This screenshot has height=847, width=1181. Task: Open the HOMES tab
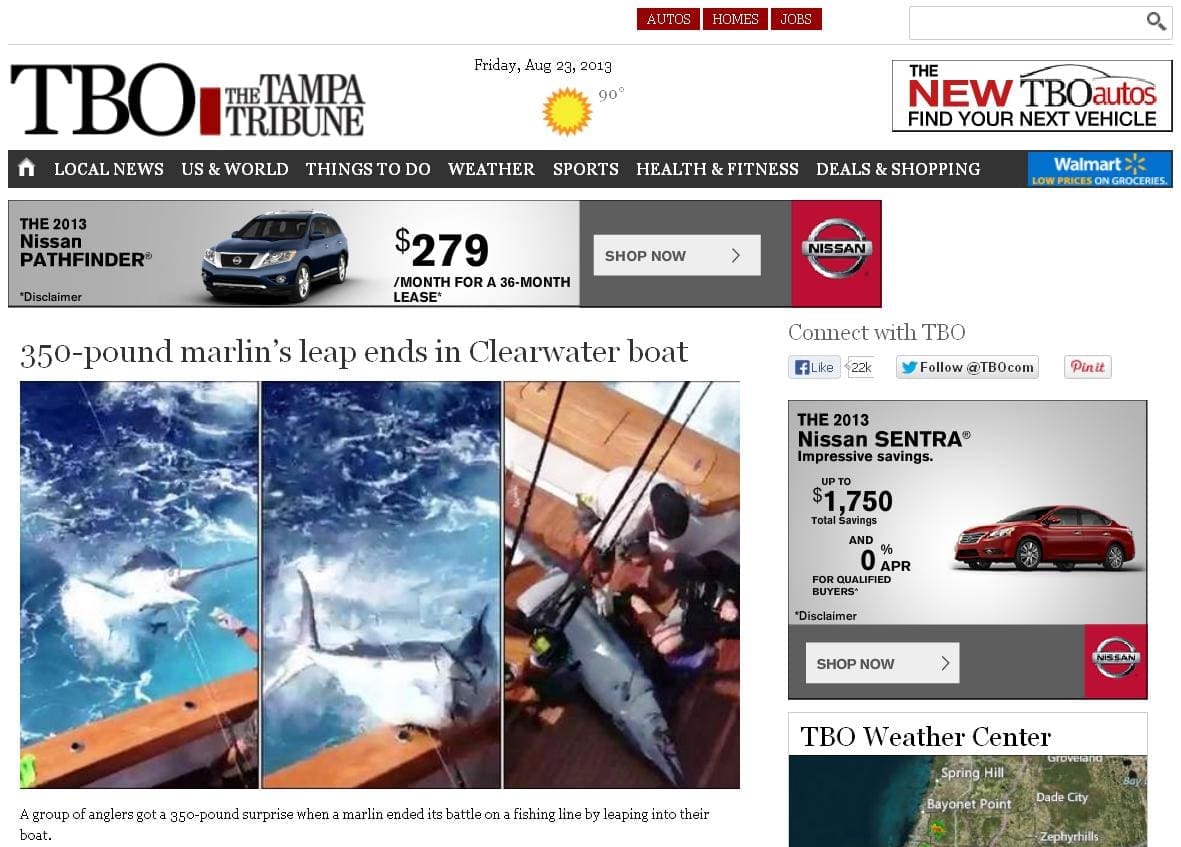[x=735, y=19]
